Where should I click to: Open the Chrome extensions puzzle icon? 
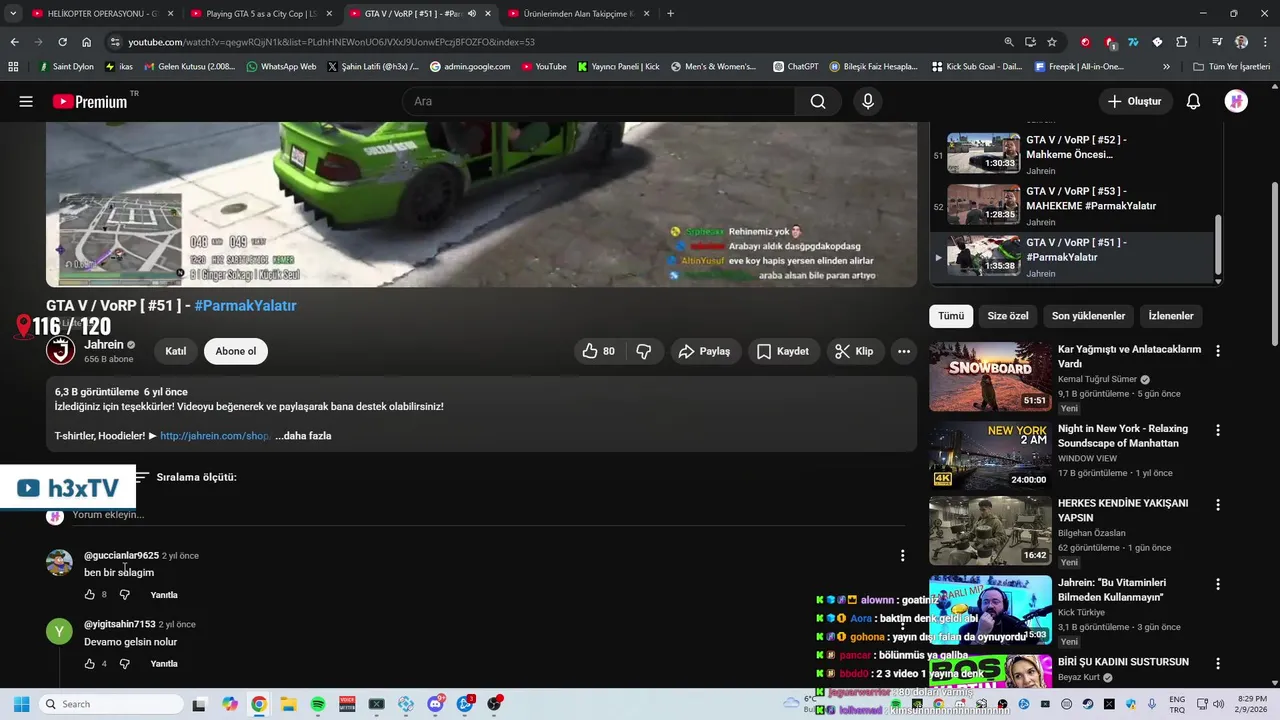coord(1182,42)
